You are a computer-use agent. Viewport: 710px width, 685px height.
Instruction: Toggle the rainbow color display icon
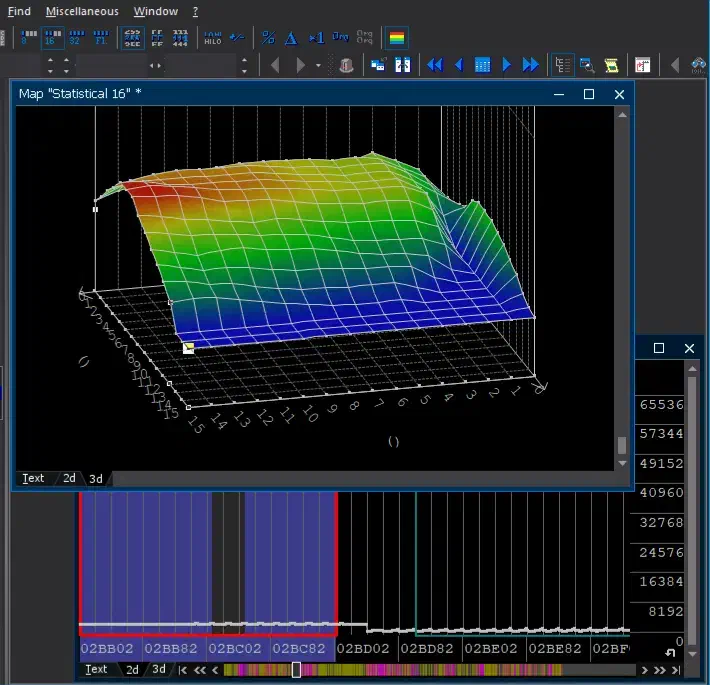coord(397,38)
